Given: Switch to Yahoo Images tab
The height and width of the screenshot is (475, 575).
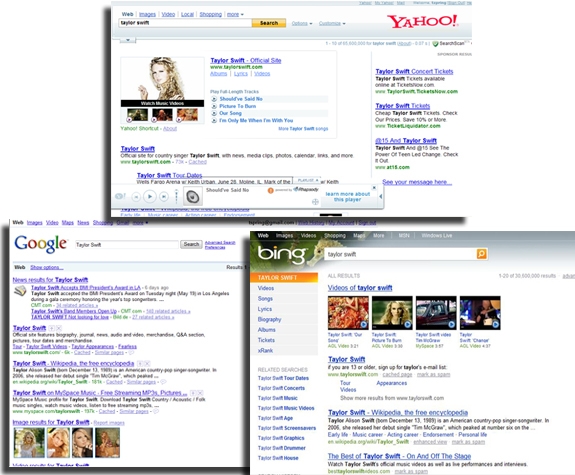Looking at the screenshot, I should [x=147, y=14].
